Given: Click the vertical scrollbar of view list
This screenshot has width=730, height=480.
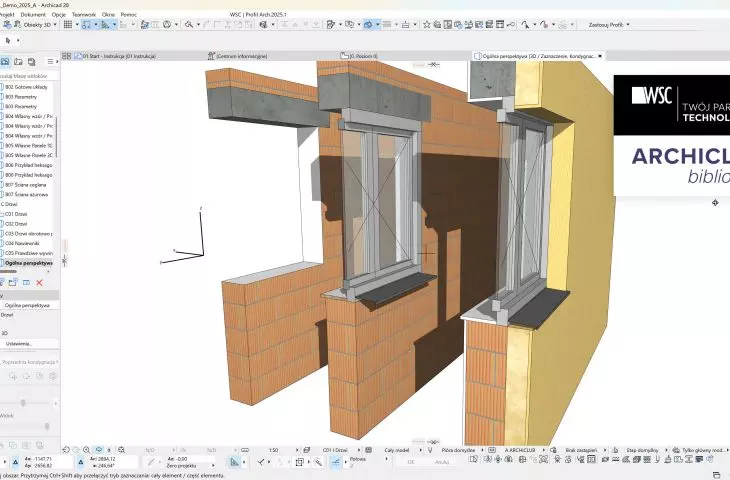Looking at the screenshot, I should (57, 137).
